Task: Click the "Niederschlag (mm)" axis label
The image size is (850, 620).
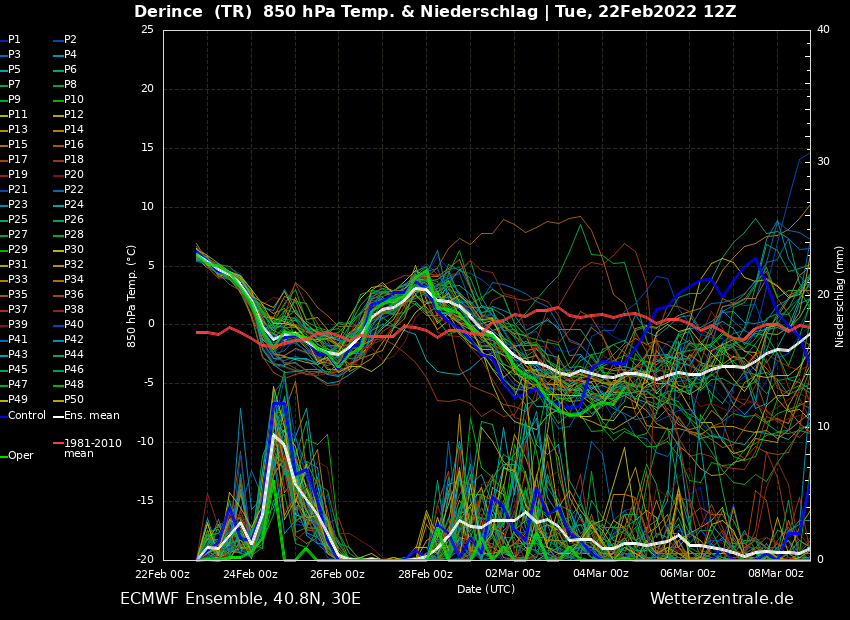Action: (x=839, y=296)
